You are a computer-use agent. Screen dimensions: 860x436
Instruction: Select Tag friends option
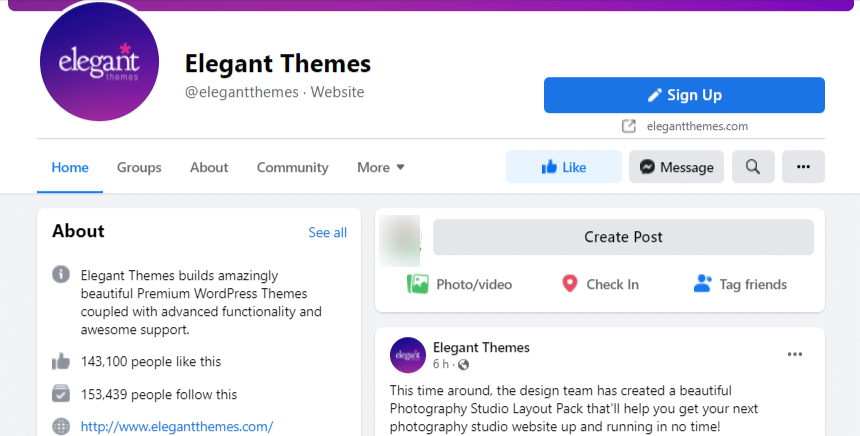[x=740, y=284]
